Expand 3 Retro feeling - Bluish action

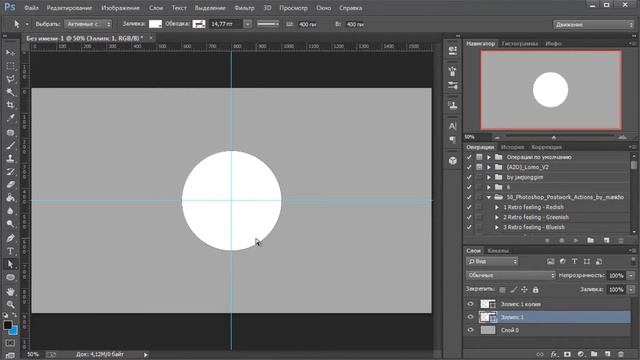tap(497, 227)
